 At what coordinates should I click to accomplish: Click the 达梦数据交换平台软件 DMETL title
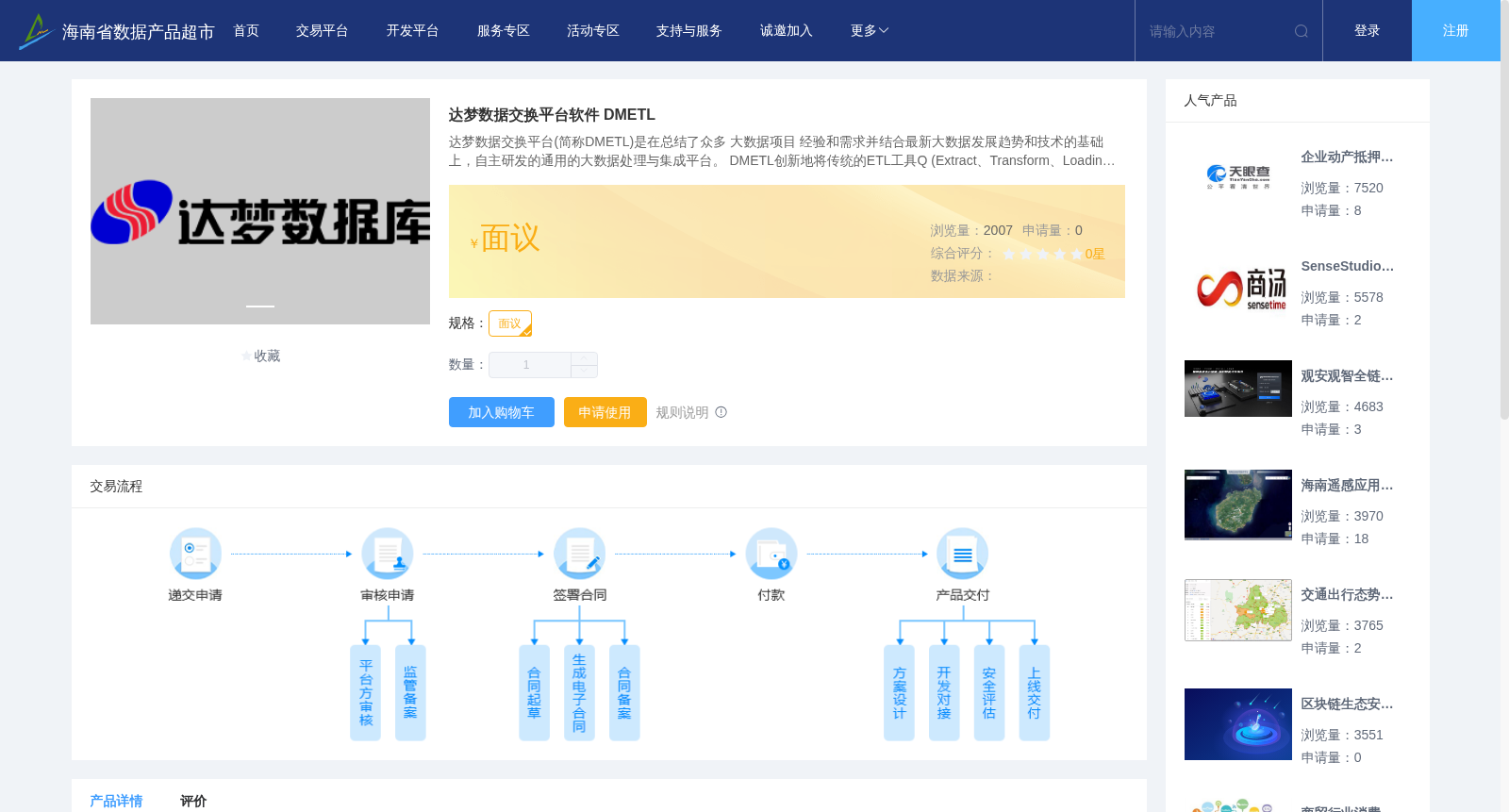(x=552, y=115)
